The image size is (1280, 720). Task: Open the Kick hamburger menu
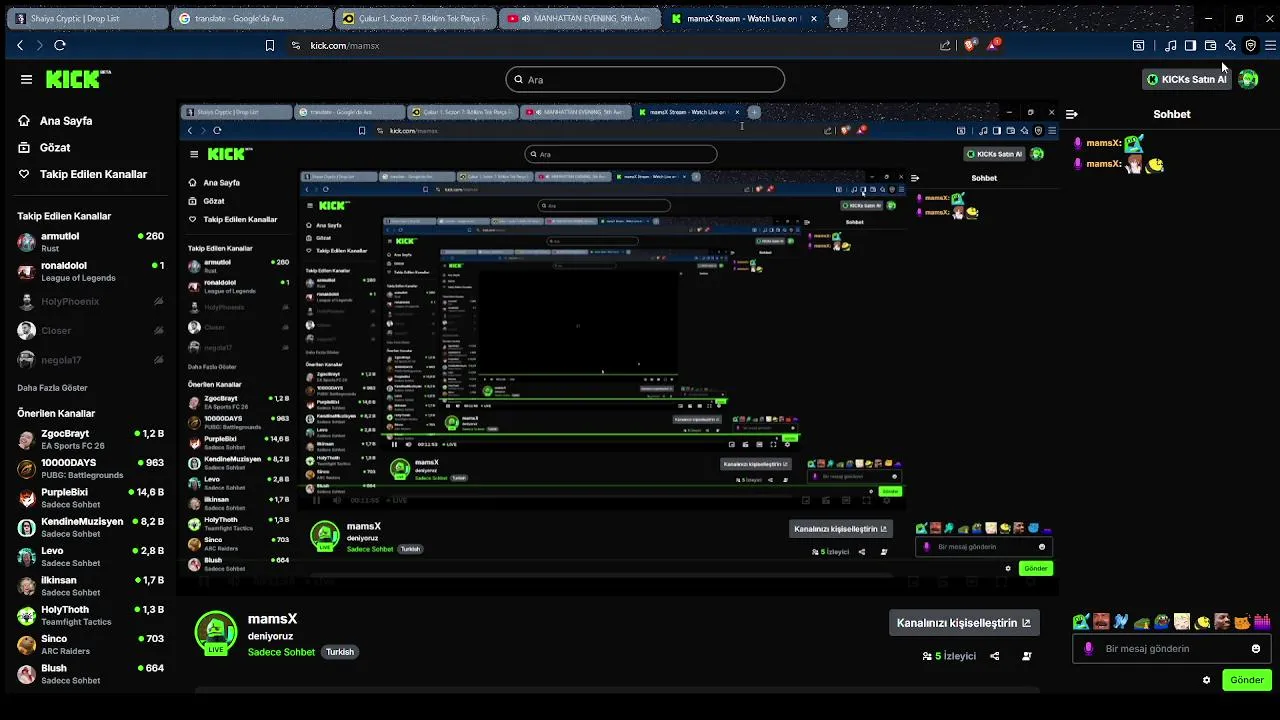[26, 79]
